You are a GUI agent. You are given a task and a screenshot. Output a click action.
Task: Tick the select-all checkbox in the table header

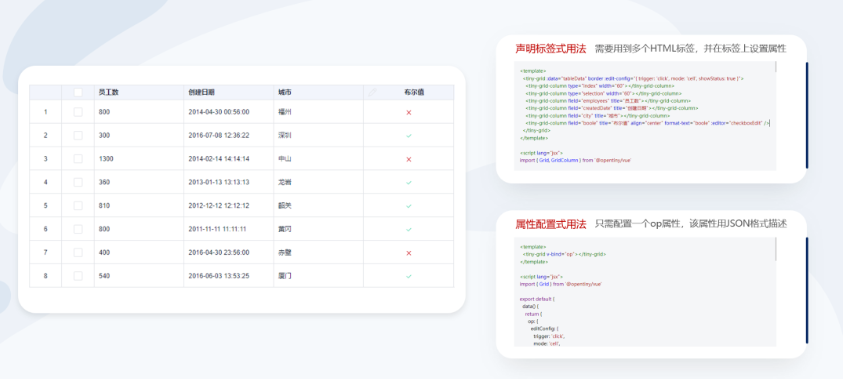click(78, 92)
